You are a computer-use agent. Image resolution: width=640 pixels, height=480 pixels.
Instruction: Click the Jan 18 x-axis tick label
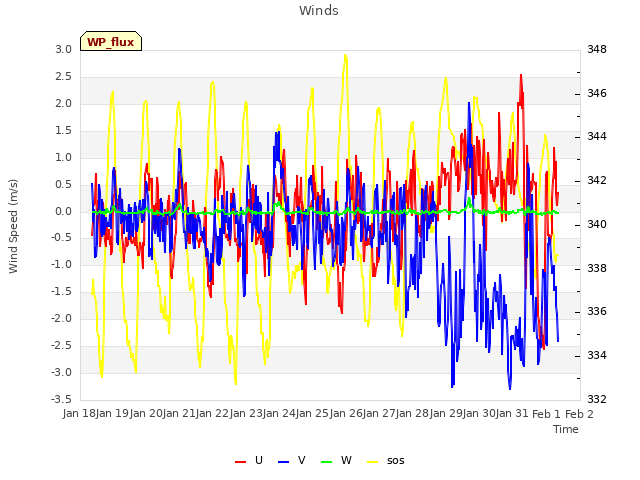tap(79, 414)
